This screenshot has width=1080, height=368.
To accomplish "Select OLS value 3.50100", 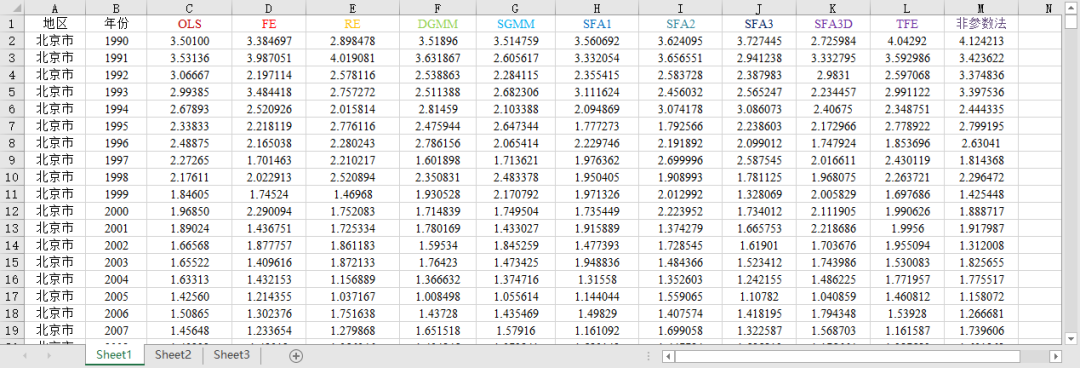I will tap(189, 41).
